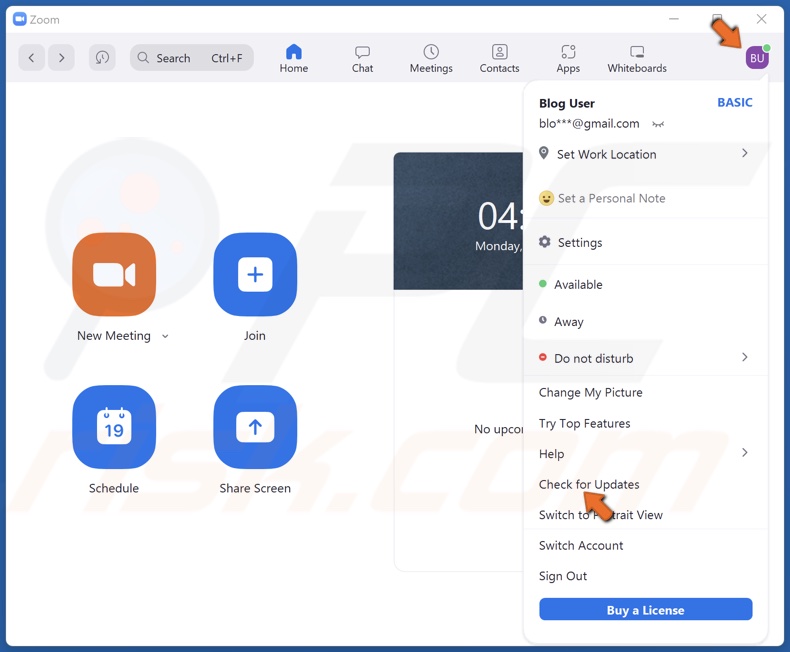Expand the Do not disturb submenu
The image size is (790, 652).
(744, 357)
